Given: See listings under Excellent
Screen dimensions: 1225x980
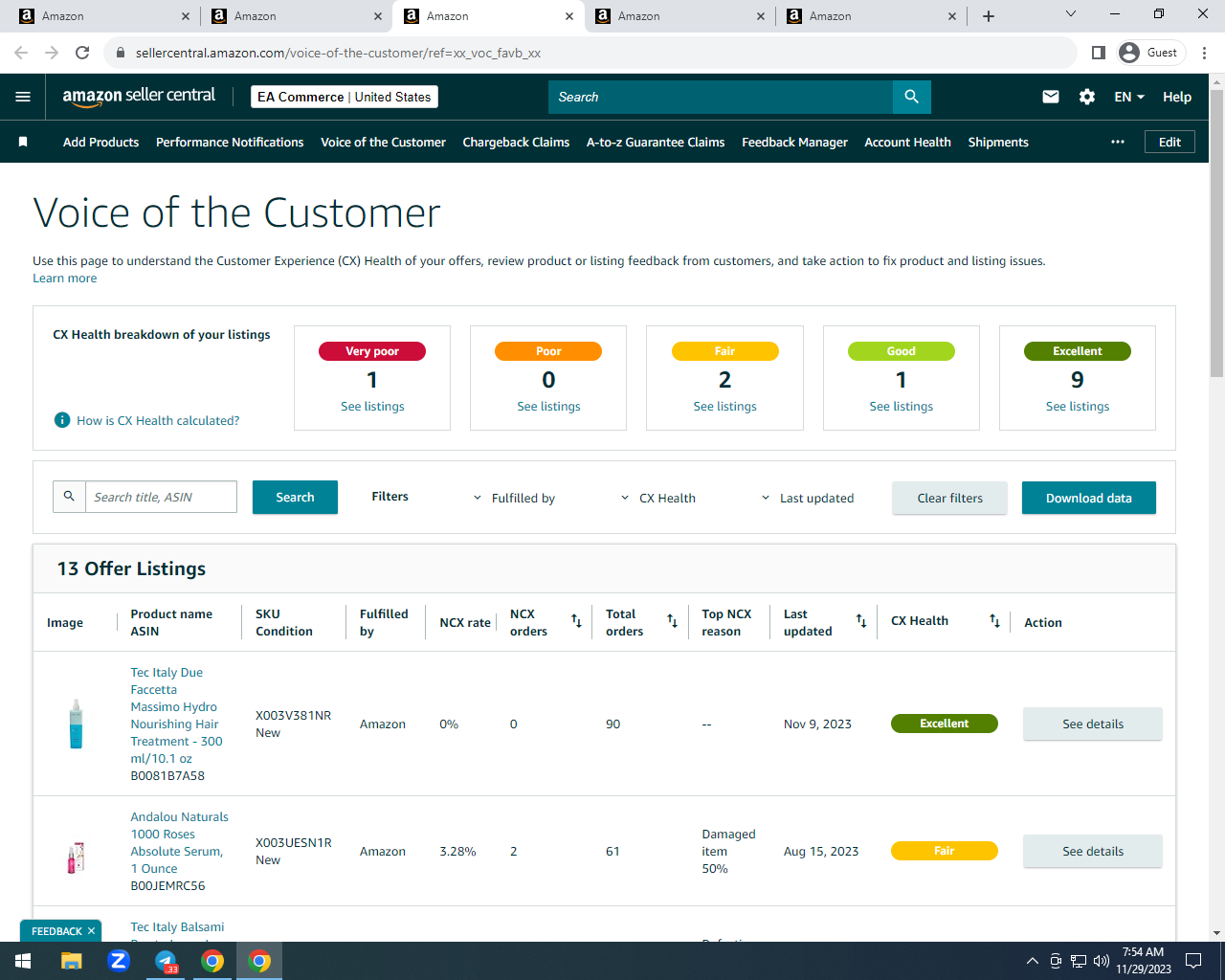Looking at the screenshot, I should pos(1078,407).
